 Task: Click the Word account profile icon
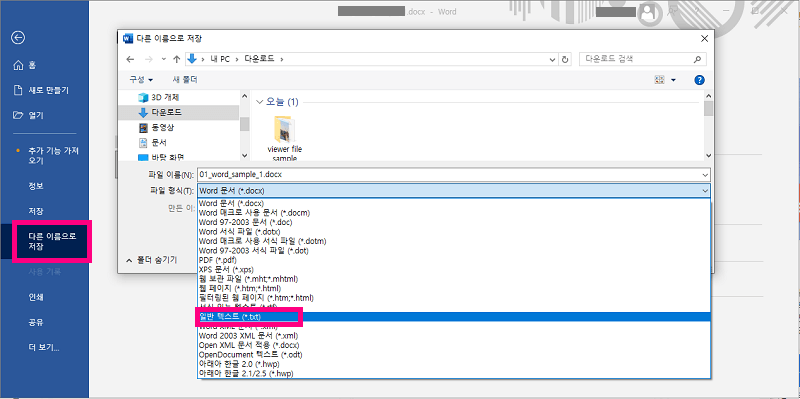click(648, 13)
